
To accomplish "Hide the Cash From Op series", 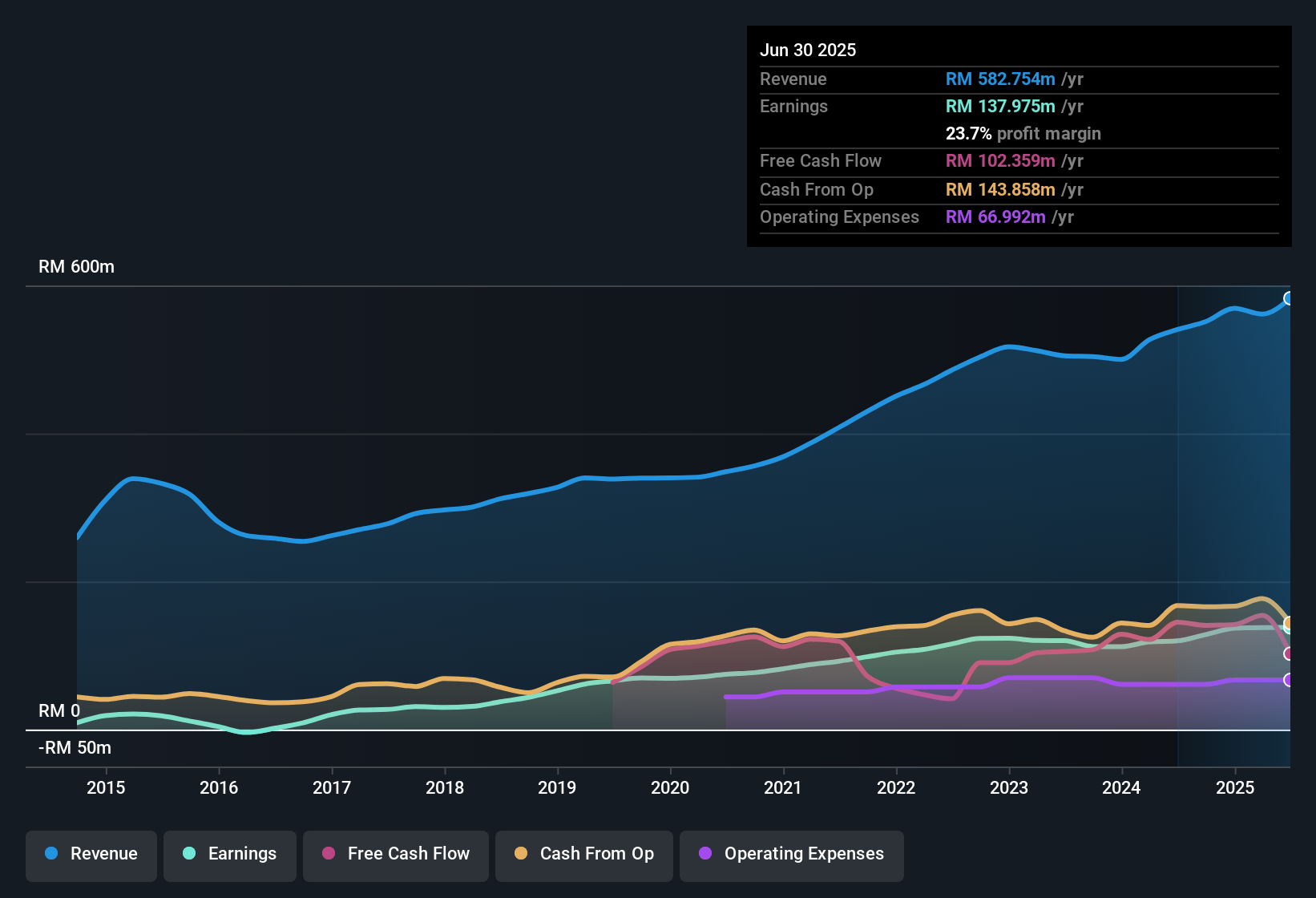I will tap(584, 854).
